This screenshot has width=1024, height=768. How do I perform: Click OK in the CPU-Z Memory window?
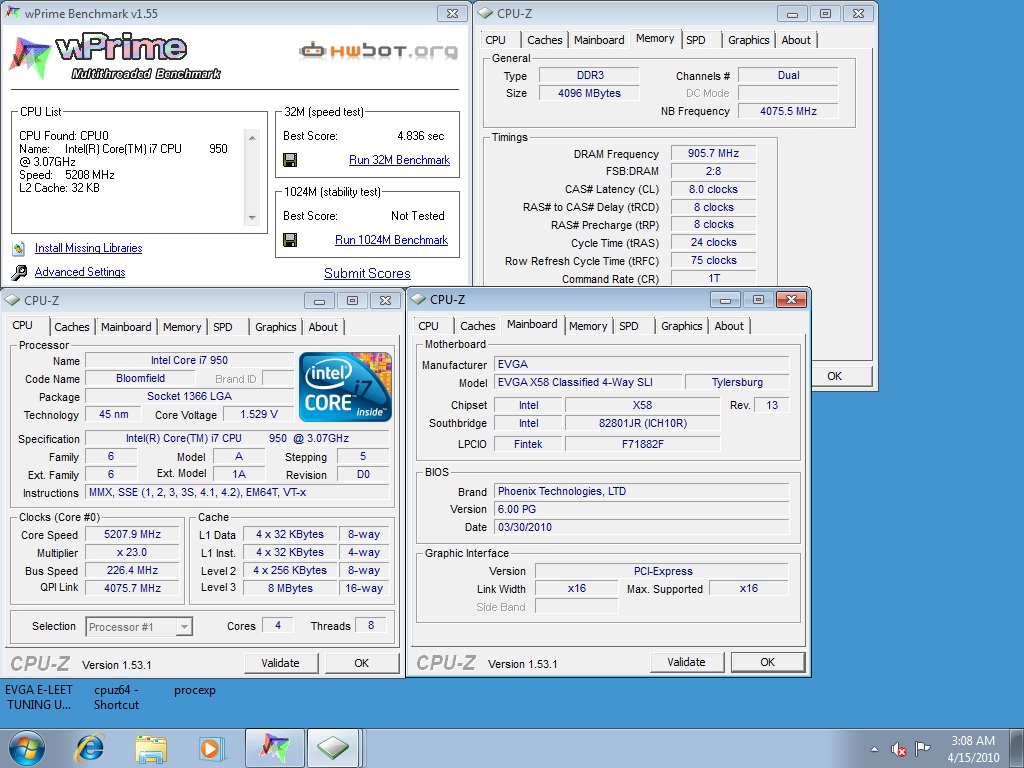tap(835, 376)
